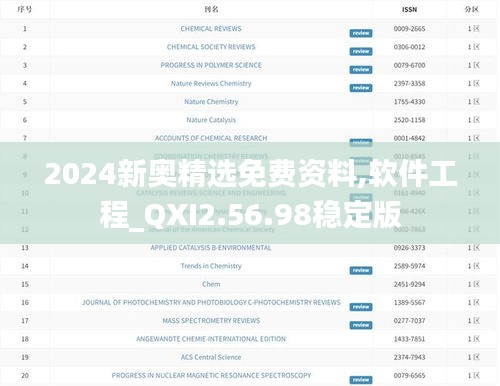Click review badge for PROGRESS IN POLYMER SCIENCE
Image resolution: width=500 pixels, height=386 pixels.
point(361,70)
